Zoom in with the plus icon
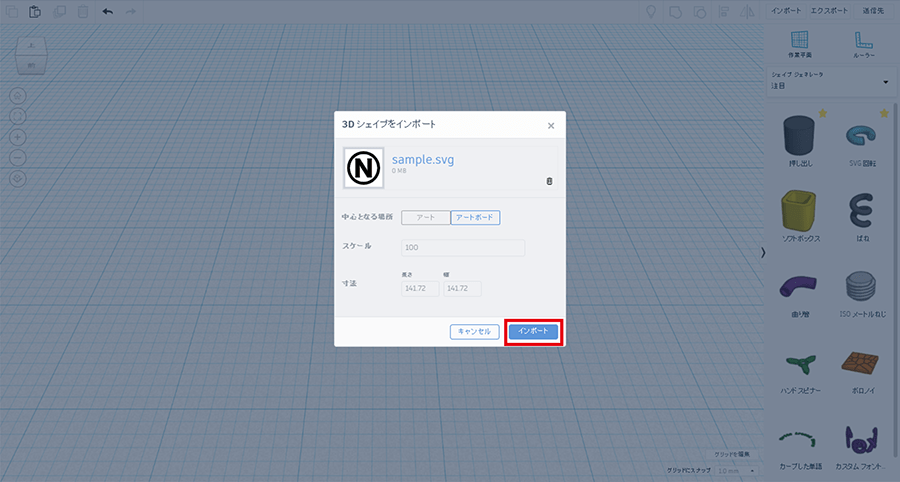The width and height of the screenshot is (900, 482). tap(18, 137)
